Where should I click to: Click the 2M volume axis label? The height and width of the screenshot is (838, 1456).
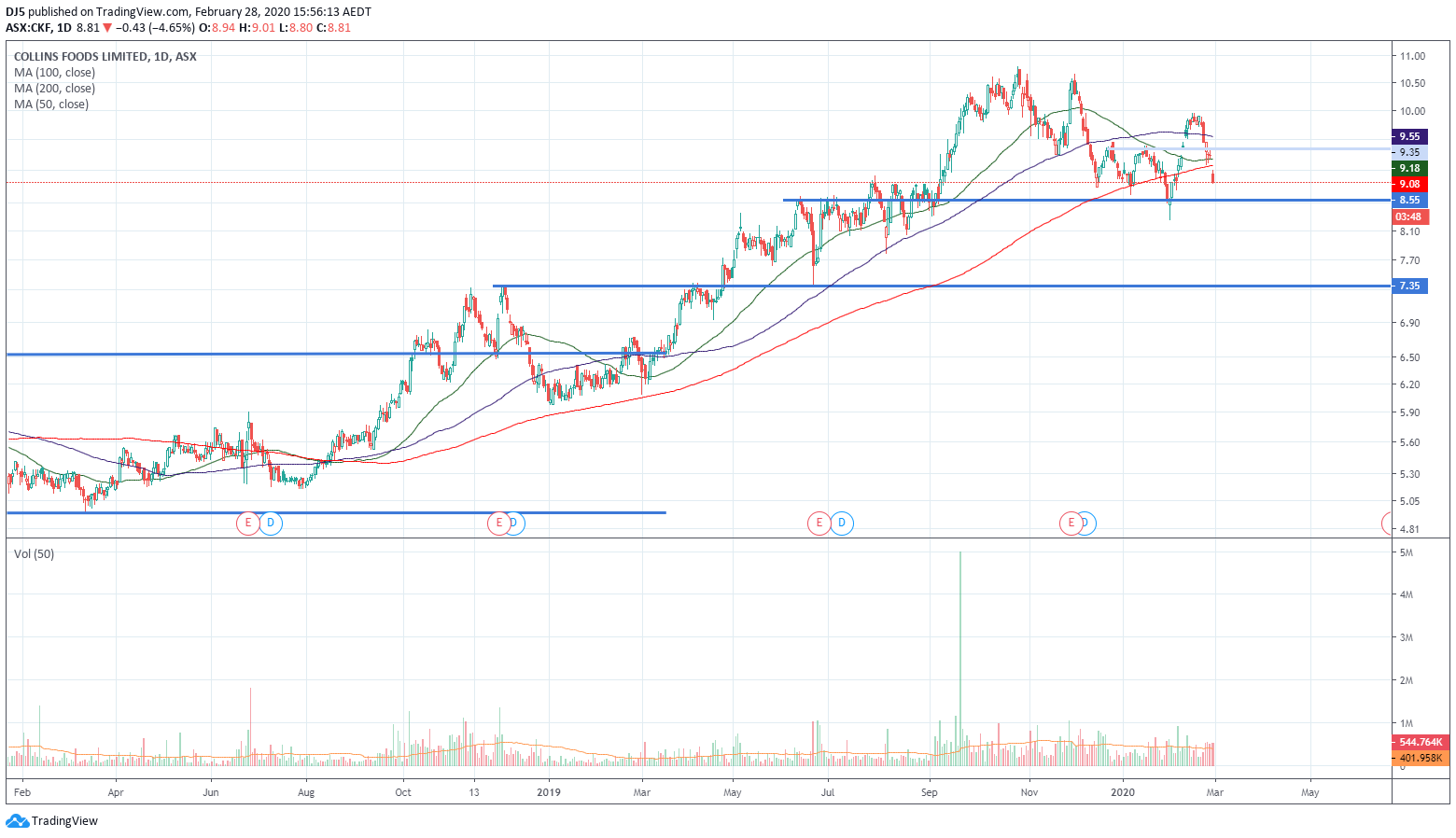pyautogui.click(x=1406, y=680)
